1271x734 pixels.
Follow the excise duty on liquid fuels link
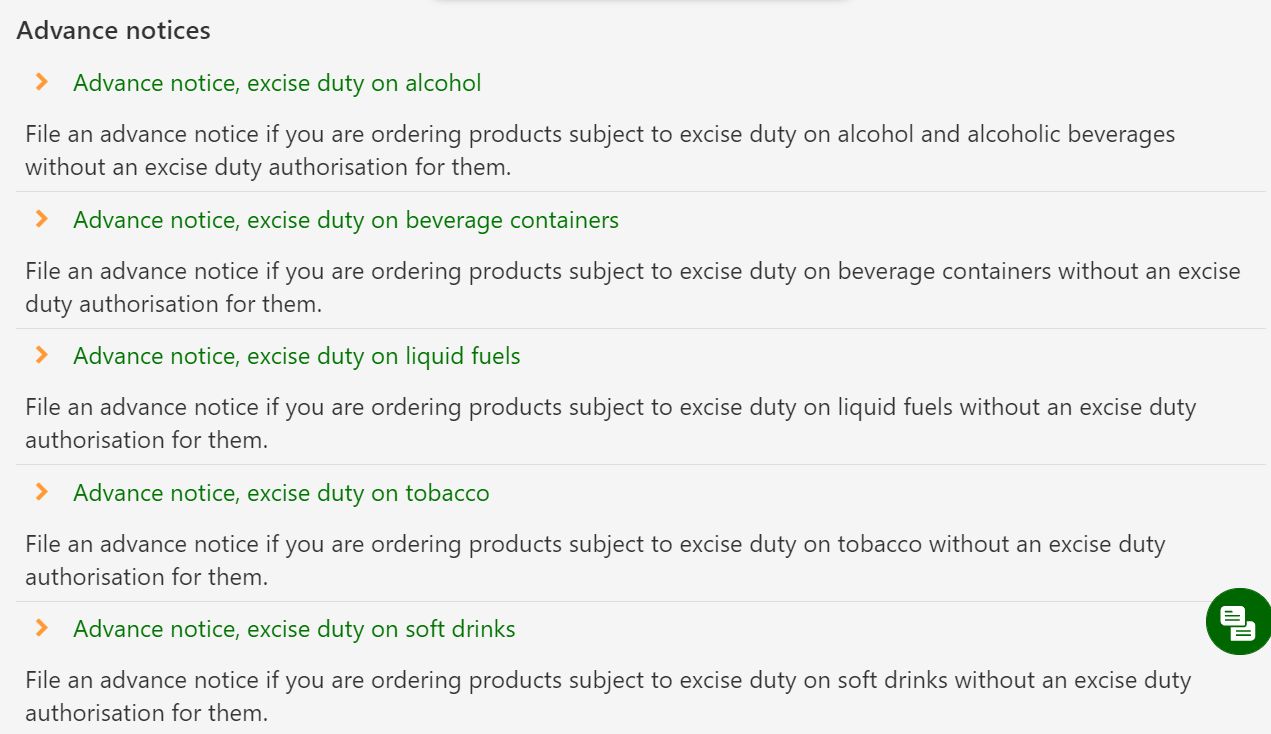coord(297,356)
